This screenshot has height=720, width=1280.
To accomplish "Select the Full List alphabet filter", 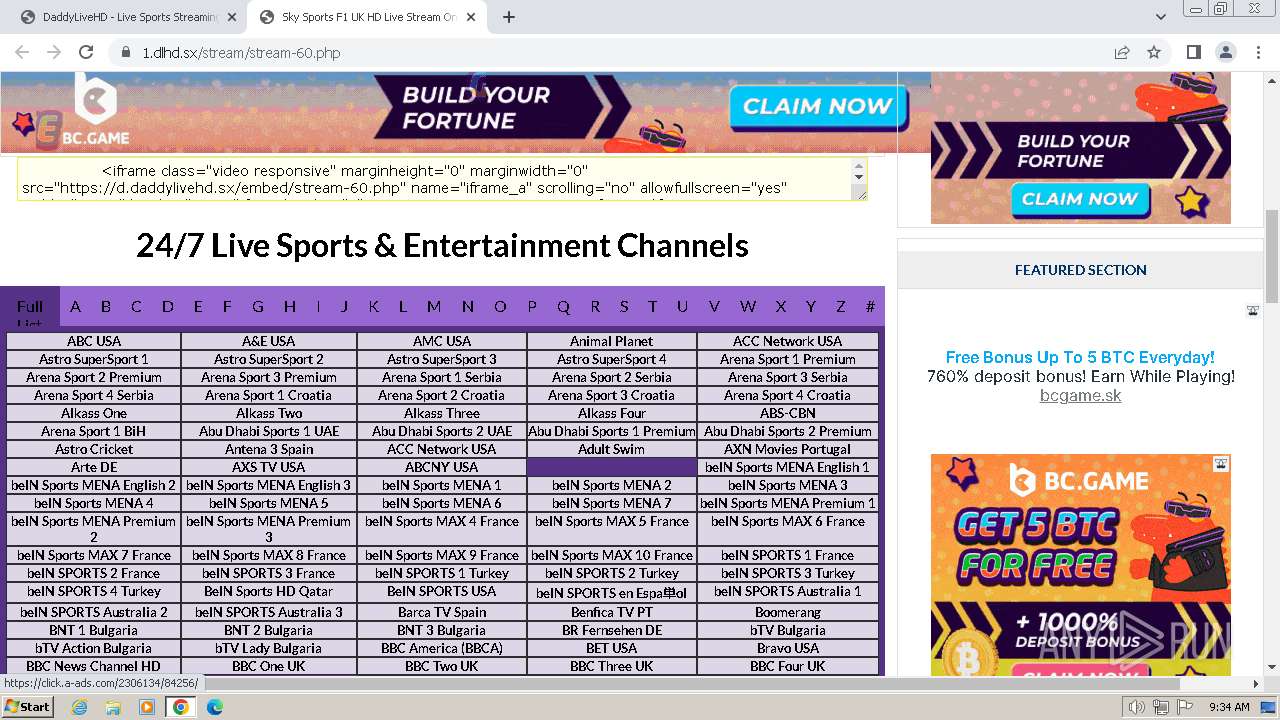I will coord(30,309).
